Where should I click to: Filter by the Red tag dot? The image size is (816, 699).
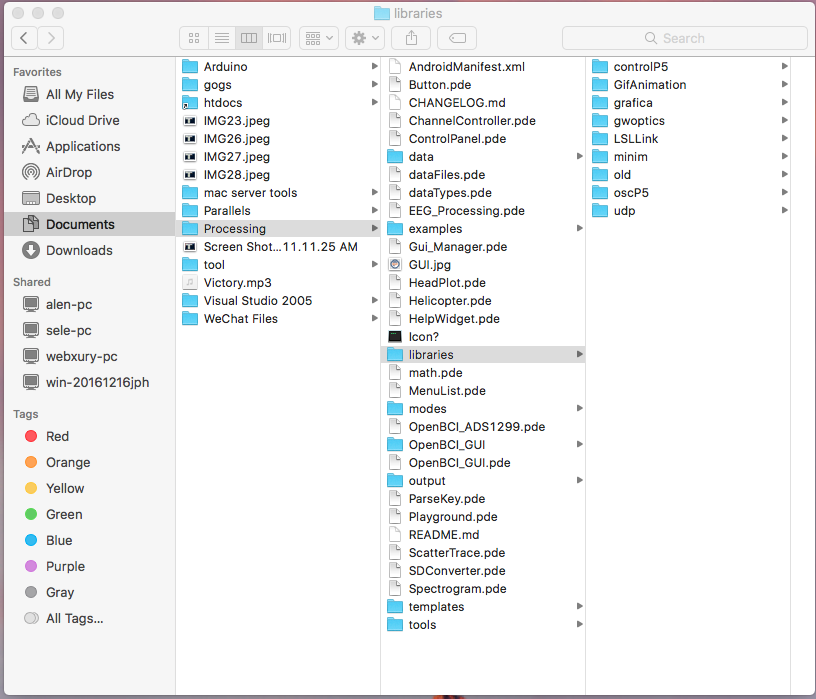coord(31,436)
